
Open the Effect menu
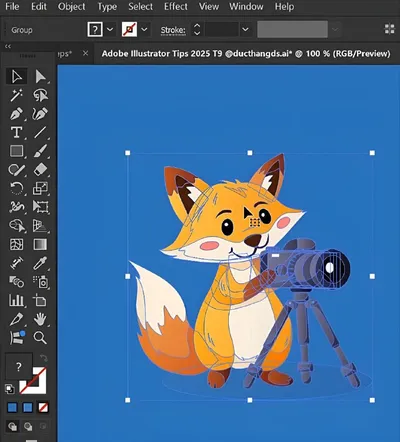(x=176, y=6)
